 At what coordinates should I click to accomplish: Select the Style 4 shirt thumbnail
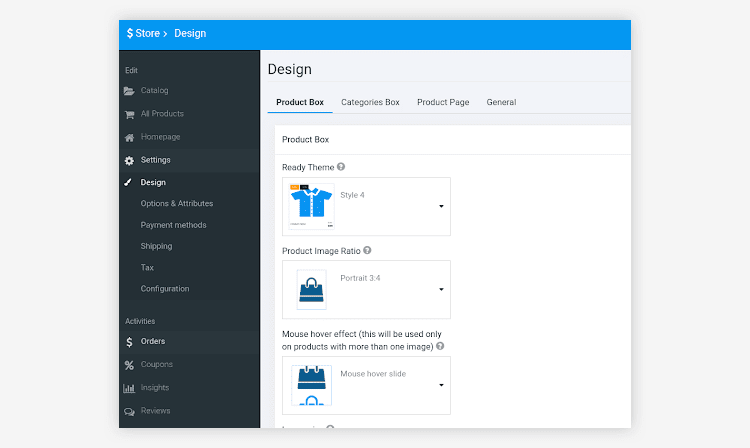[310, 206]
